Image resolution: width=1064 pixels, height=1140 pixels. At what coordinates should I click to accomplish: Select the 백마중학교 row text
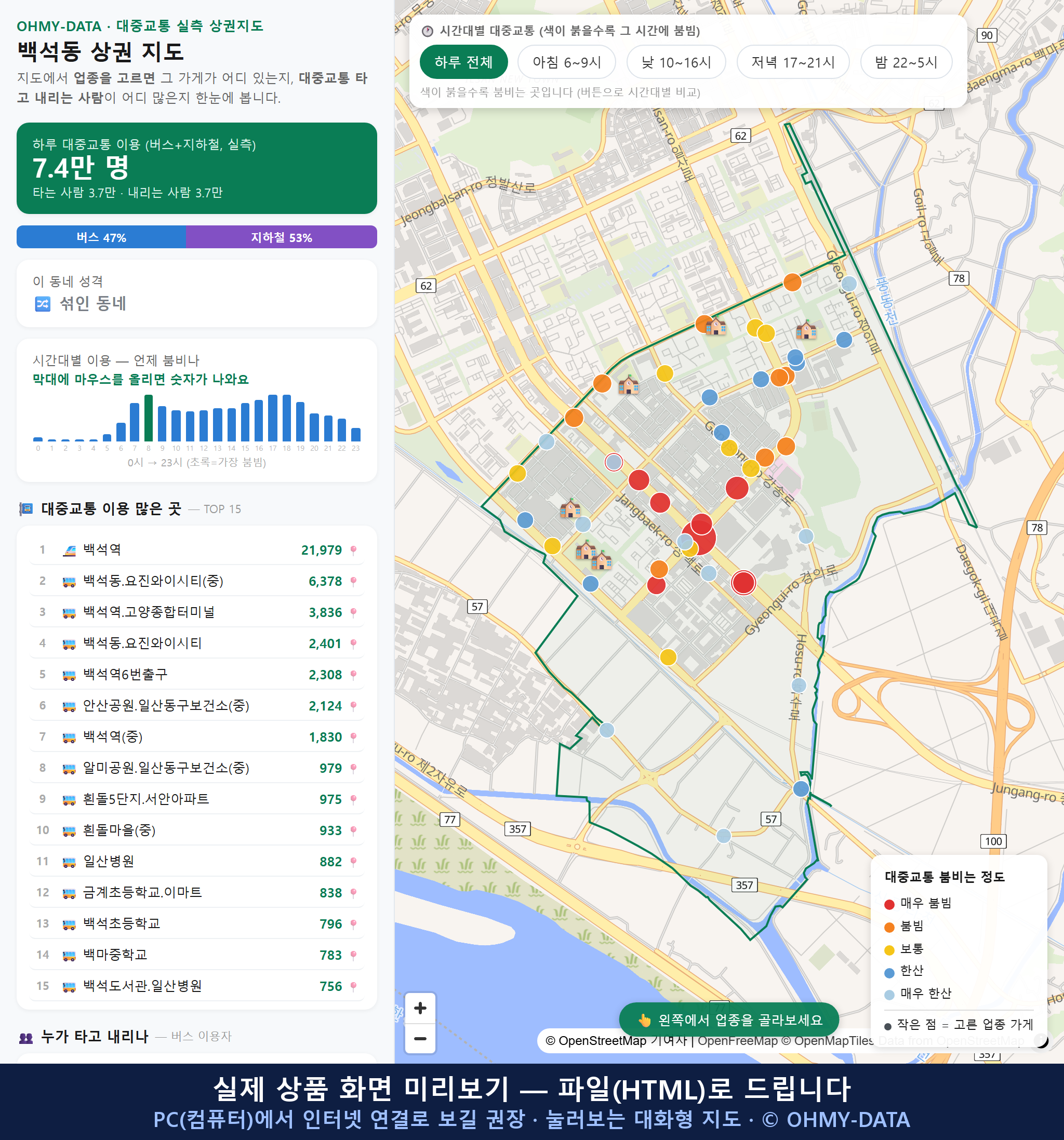(115, 955)
